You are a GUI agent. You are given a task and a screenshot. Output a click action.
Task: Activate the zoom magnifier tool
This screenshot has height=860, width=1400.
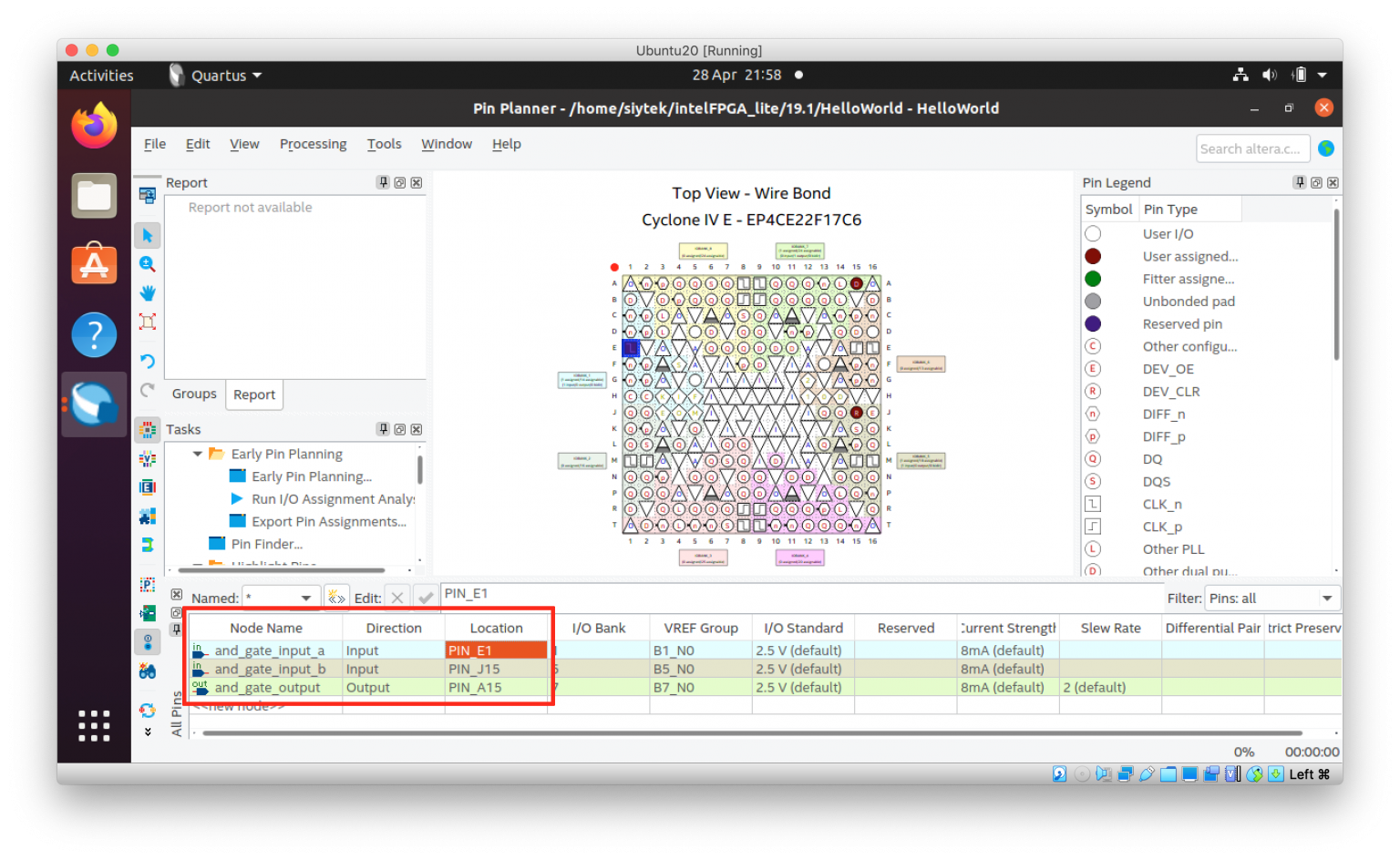148,264
